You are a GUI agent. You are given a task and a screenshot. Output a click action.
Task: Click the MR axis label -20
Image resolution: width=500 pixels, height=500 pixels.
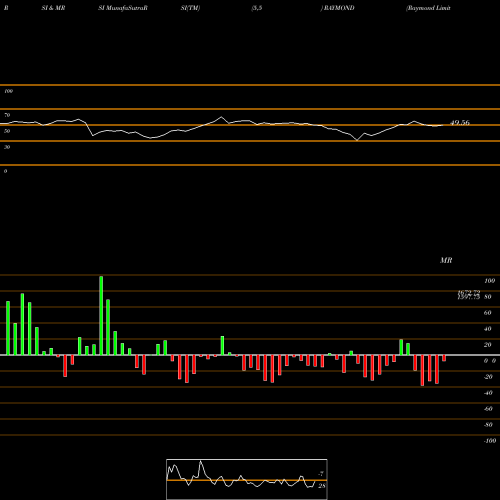click(x=488, y=377)
